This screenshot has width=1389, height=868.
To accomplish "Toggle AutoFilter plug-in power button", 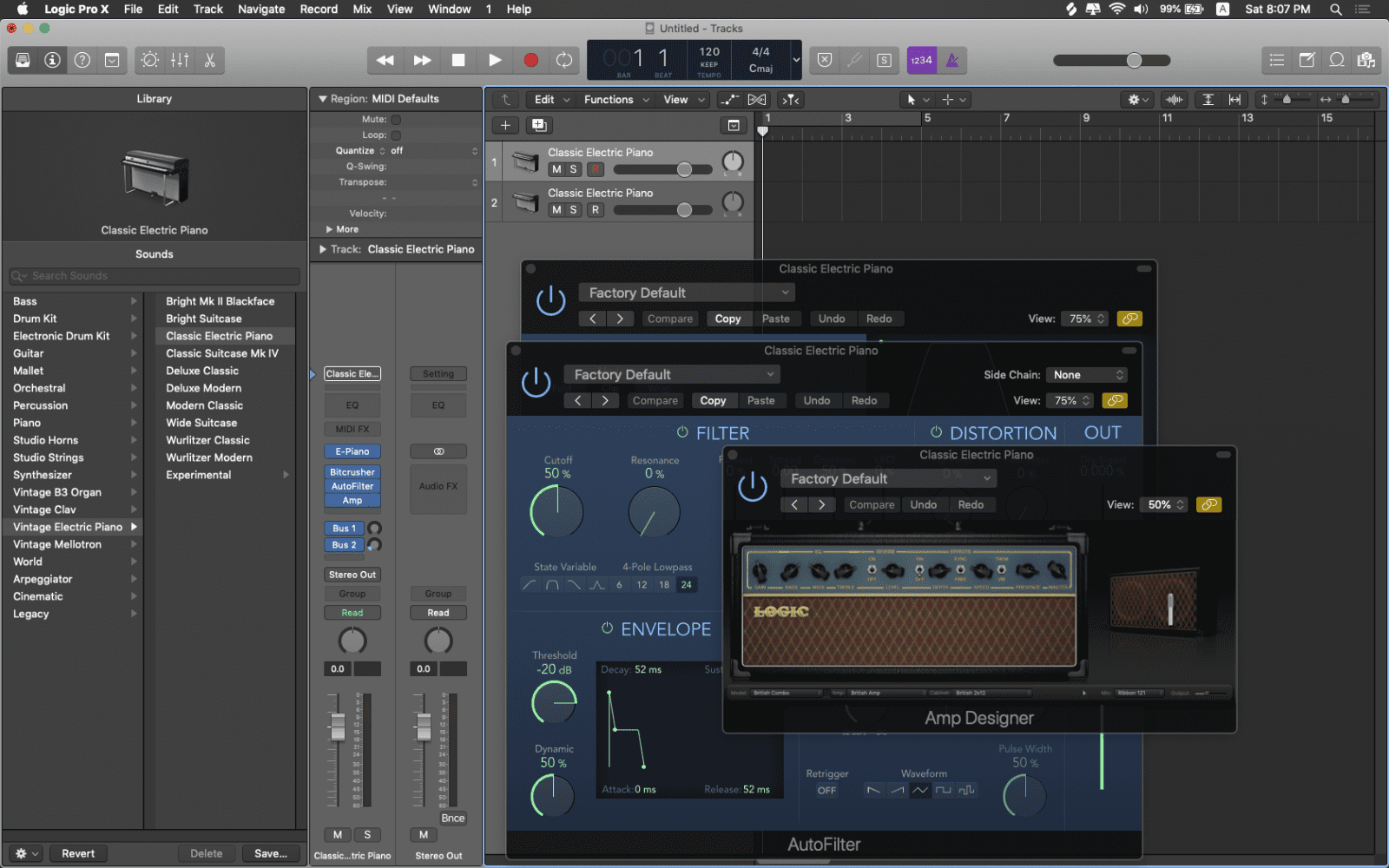I will click(x=536, y=382).
